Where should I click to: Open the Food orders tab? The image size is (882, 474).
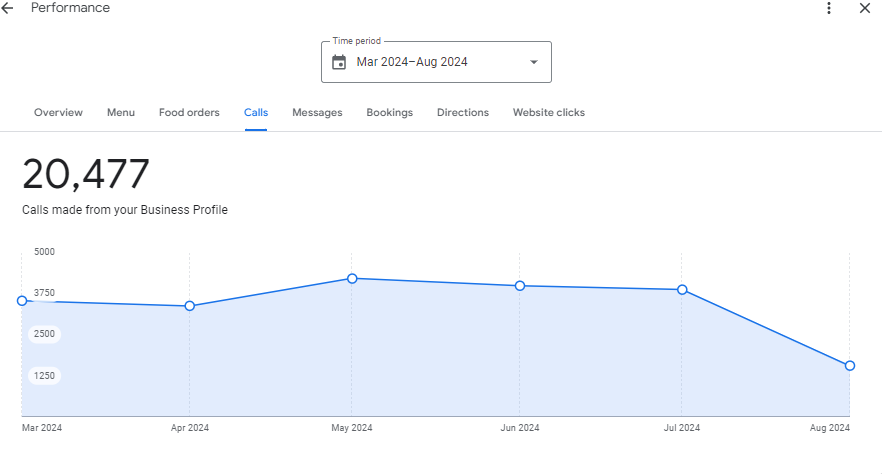point(189,113)
